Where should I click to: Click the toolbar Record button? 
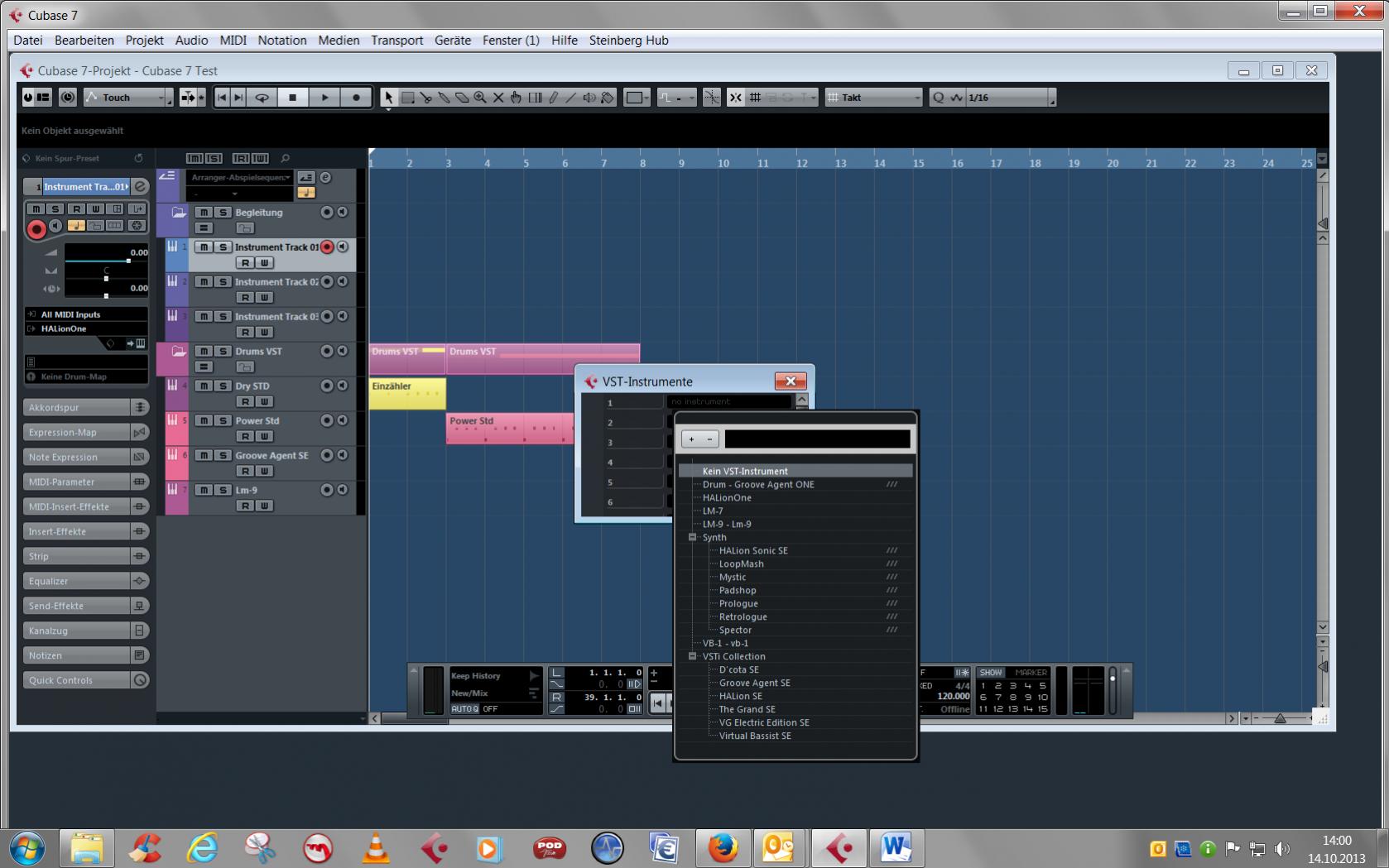pyautogui.click(x=356, y=98)
